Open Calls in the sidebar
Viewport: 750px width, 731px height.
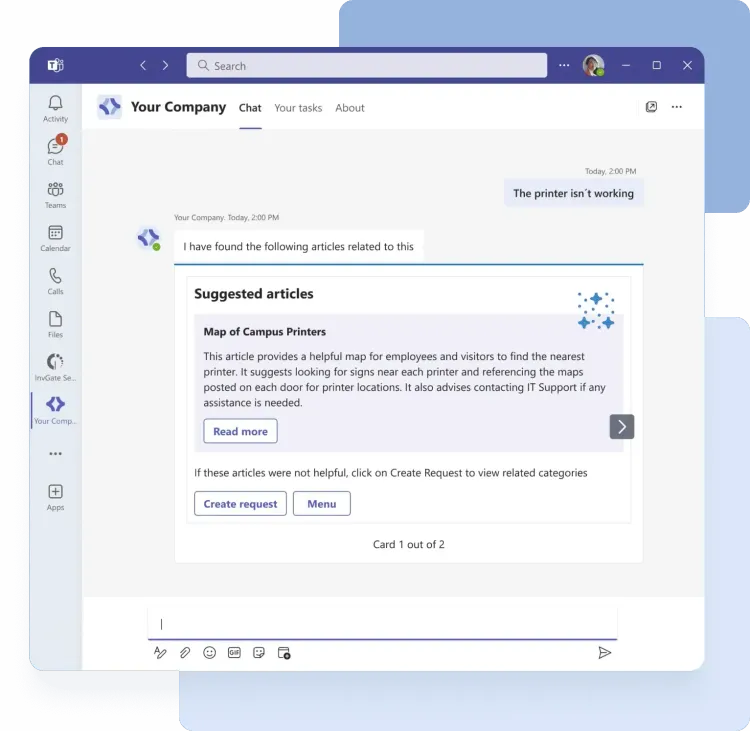point(55,280)
